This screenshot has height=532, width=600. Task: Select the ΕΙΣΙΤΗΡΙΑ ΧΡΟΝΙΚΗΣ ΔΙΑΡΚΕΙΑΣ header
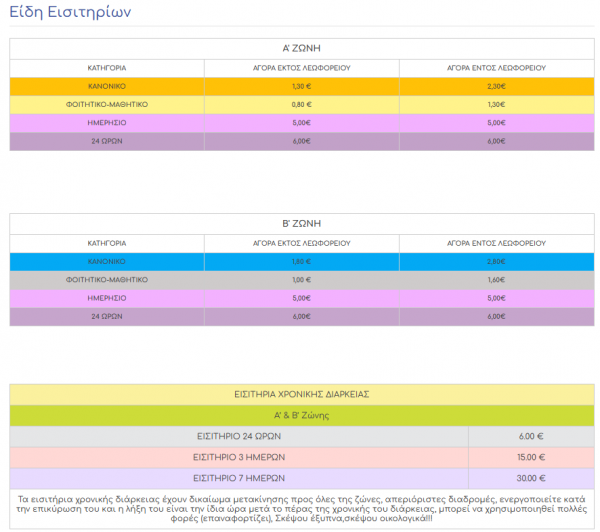(302, 395)
